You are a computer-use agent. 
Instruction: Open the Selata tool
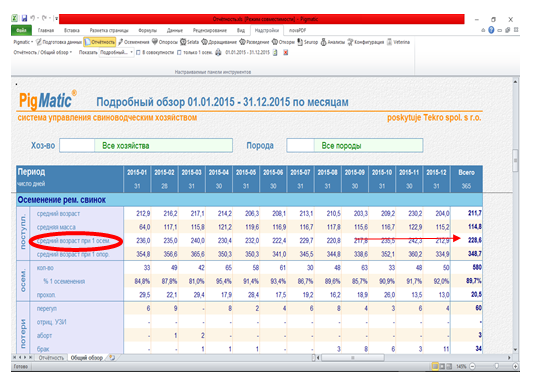point(190,42)
